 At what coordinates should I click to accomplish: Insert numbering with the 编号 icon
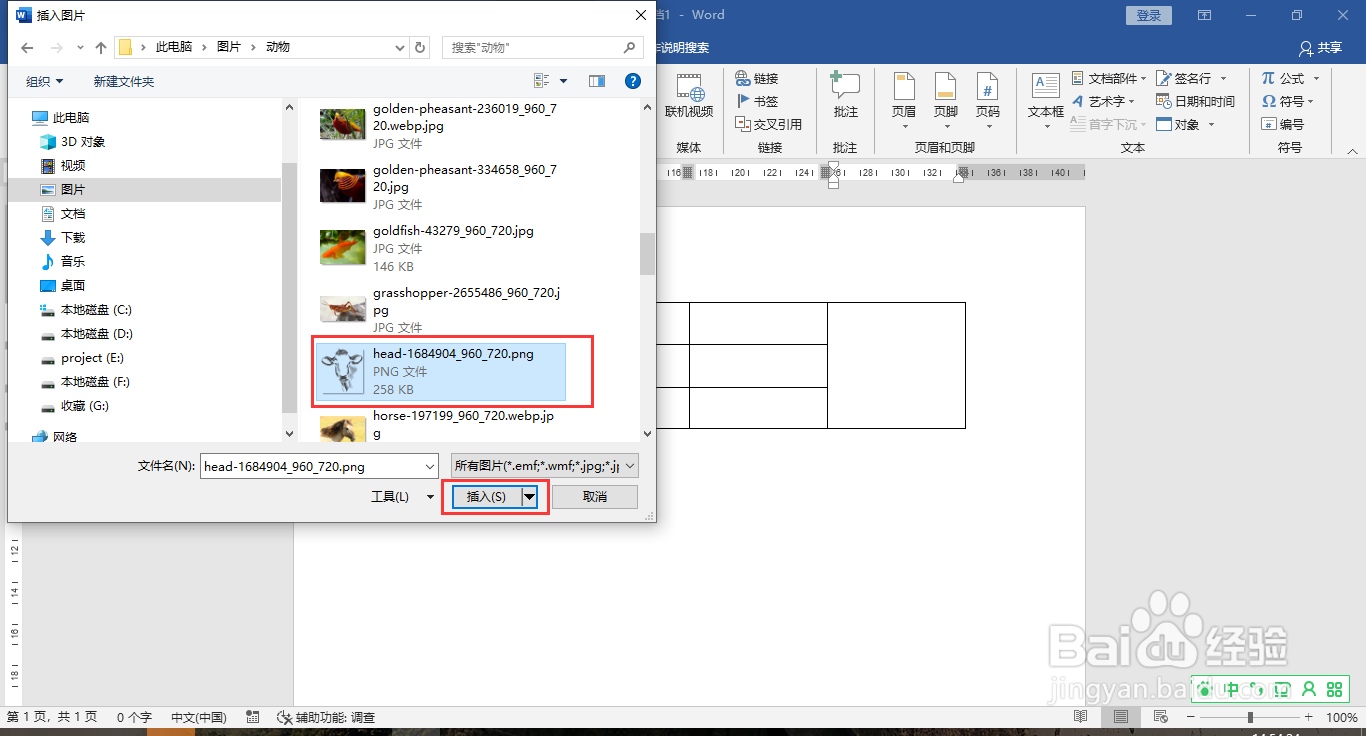[x=1269, y=124]
